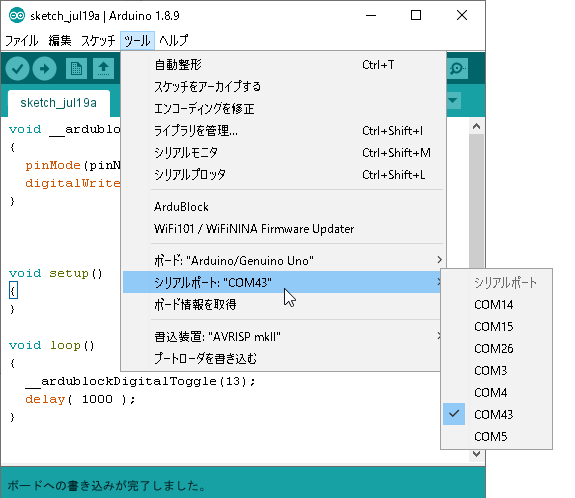
Task: Open WiFi101 / WiFiNINA Firmware Updater
Action: click(283, 229)
